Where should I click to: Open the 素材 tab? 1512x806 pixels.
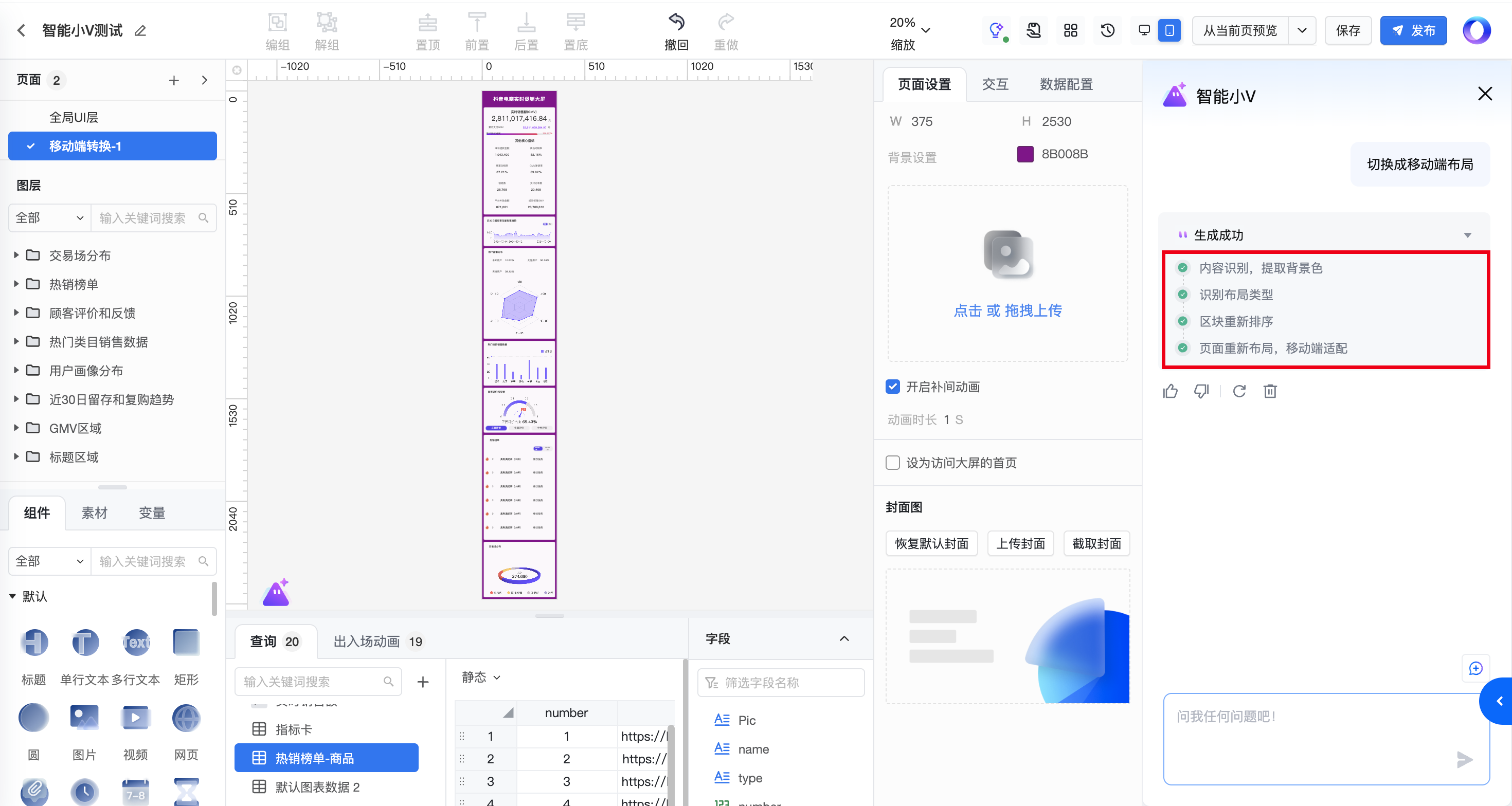pos(94,512)
